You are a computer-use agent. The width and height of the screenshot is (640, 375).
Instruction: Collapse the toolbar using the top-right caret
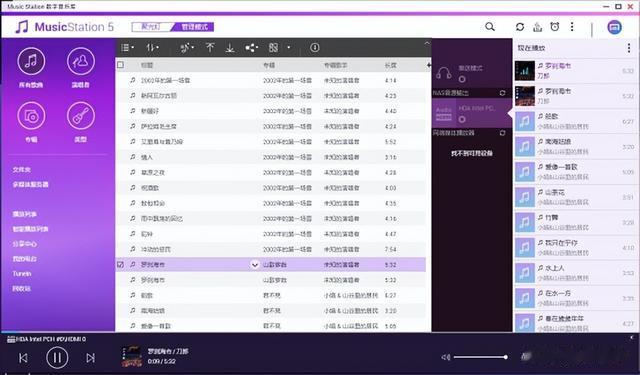[427, 43]
